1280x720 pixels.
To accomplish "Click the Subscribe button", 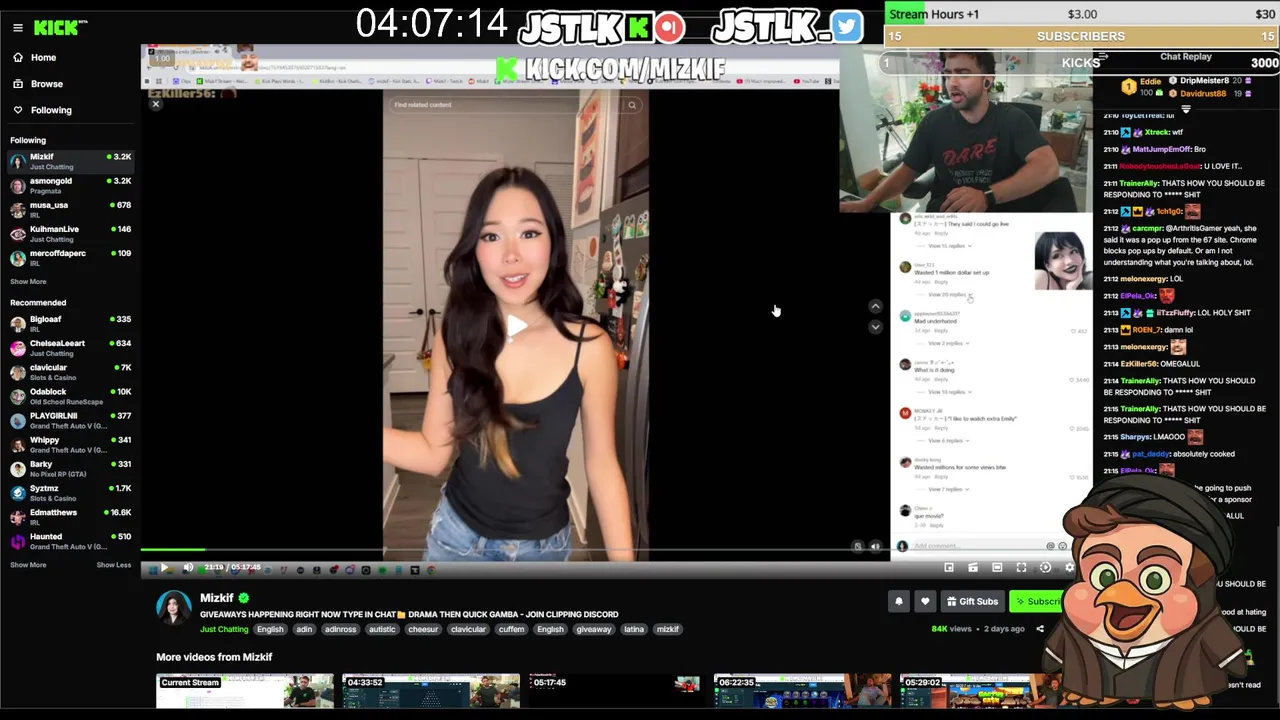I will (1037, 601).
